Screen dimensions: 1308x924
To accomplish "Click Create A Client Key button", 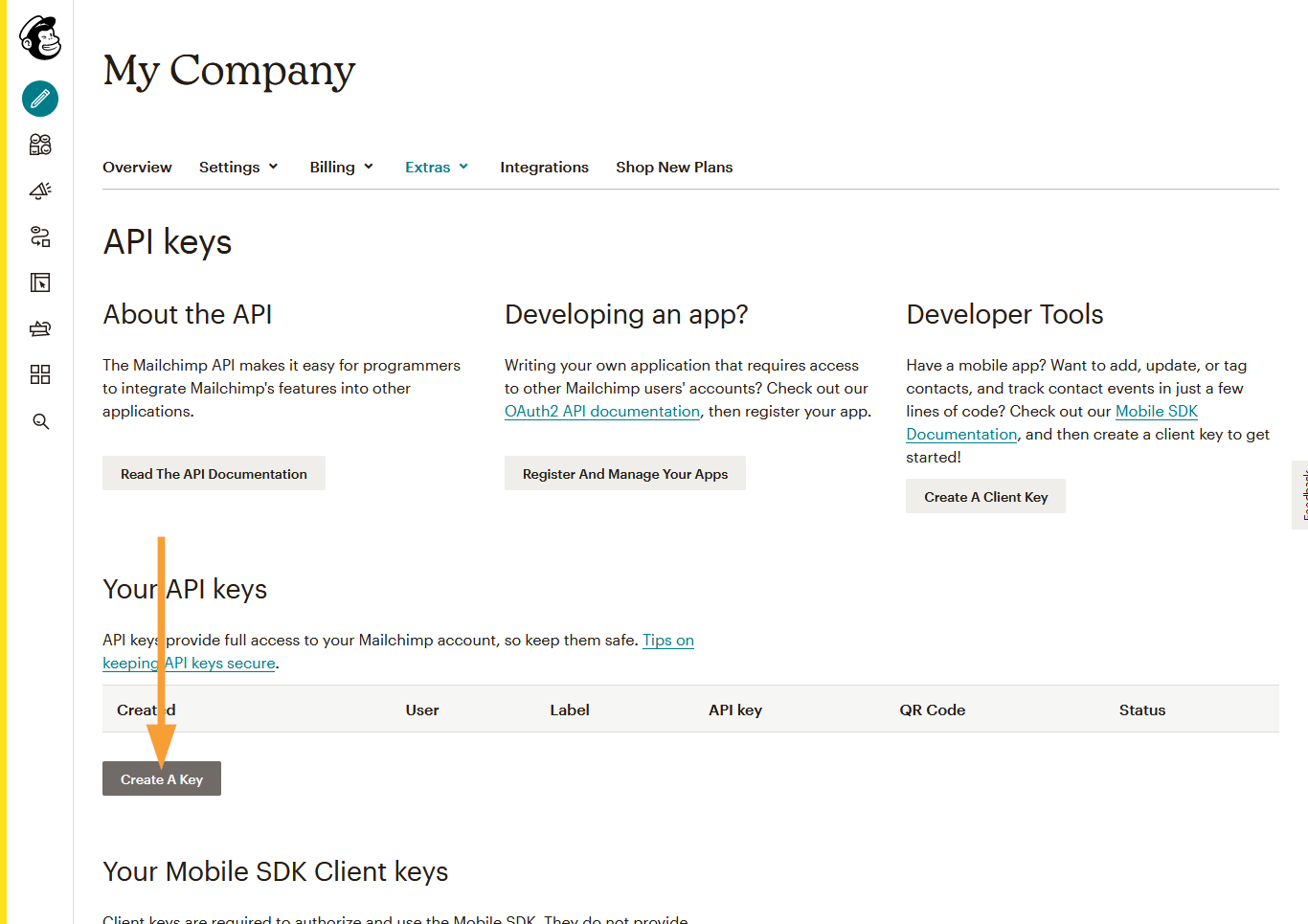I will (x=985, y=496).
